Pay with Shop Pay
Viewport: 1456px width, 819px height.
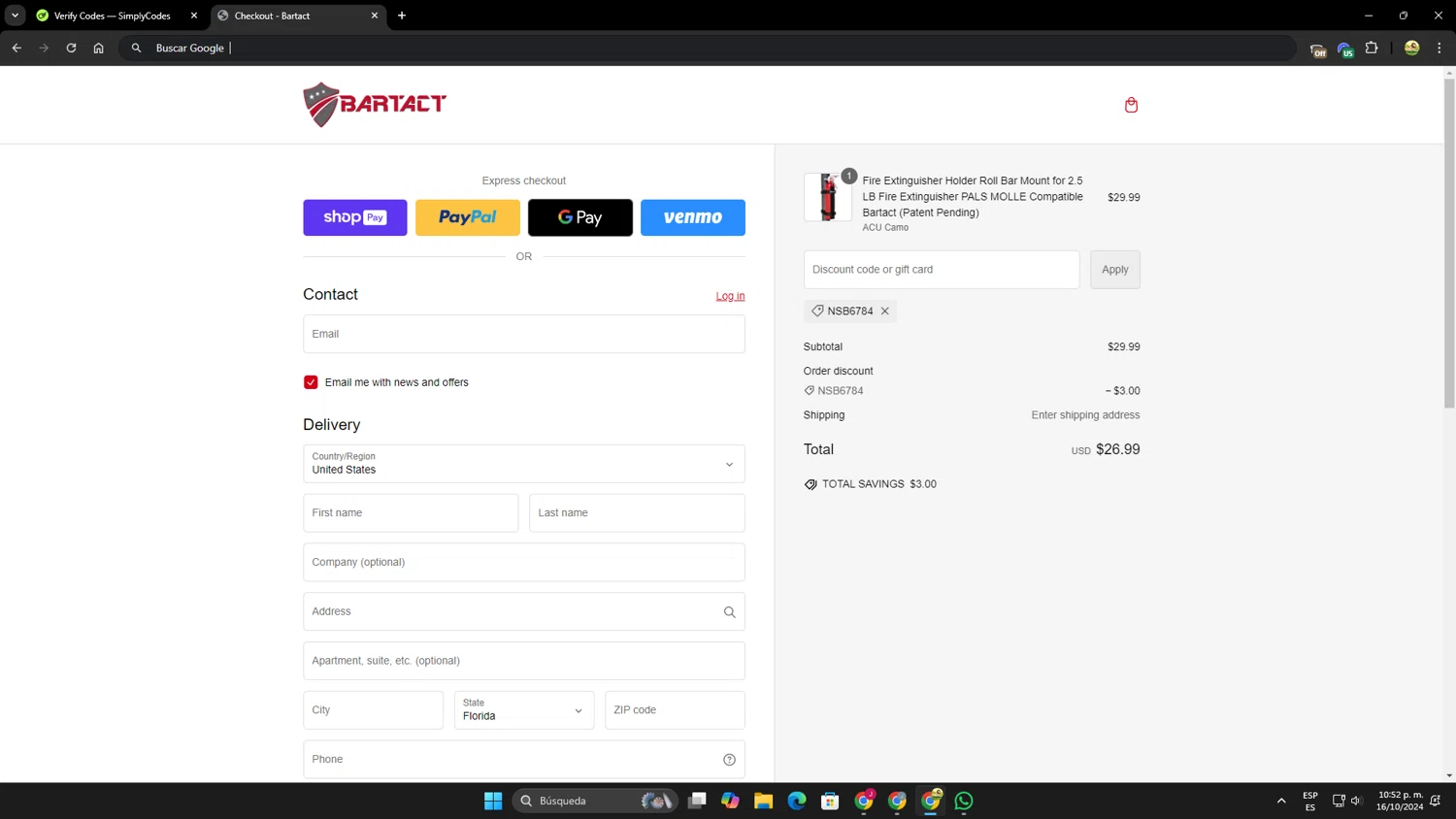(355, 217)
